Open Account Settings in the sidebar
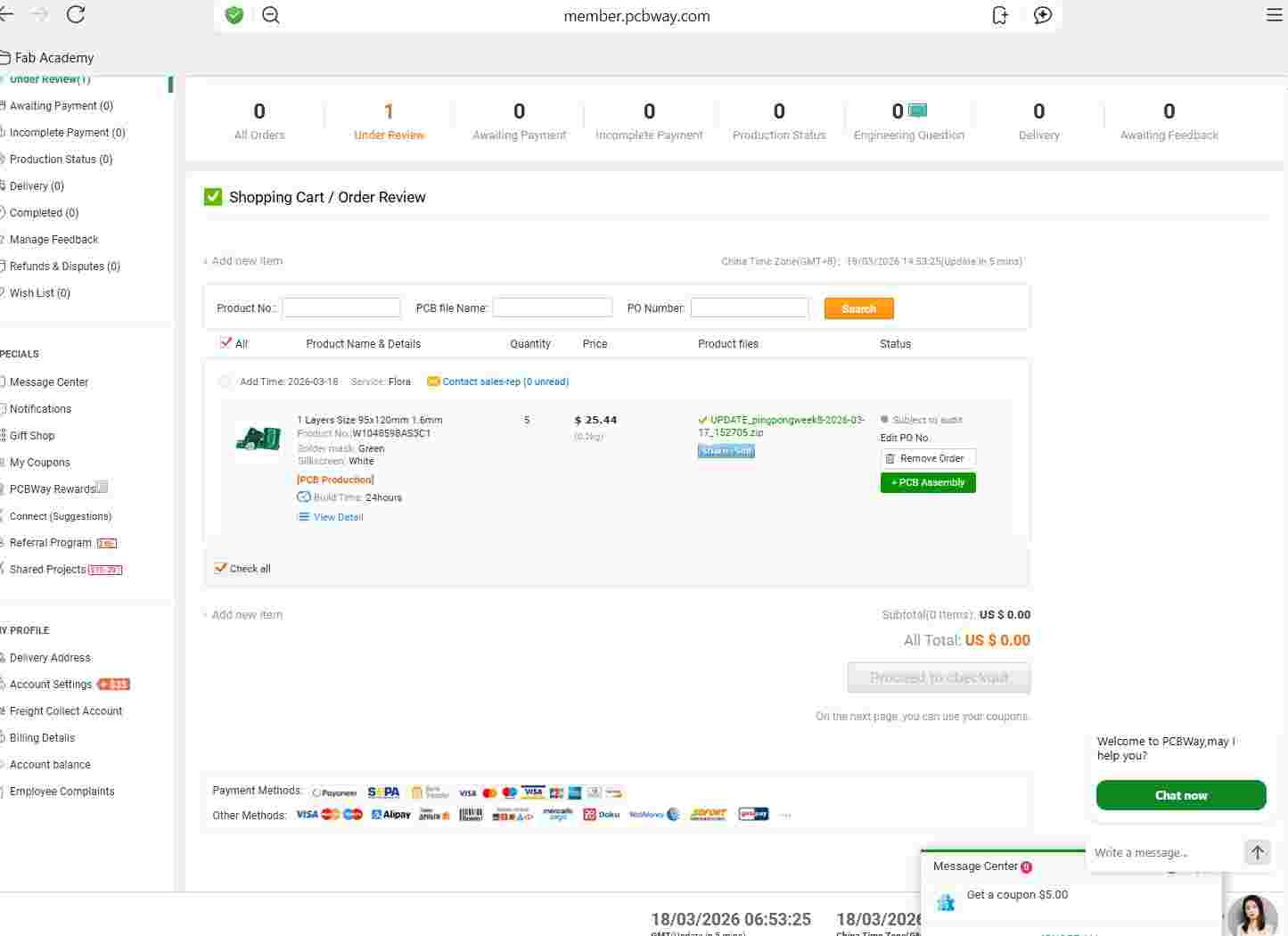This screenshot has height=936, width=1288. [x=51, y=685]
